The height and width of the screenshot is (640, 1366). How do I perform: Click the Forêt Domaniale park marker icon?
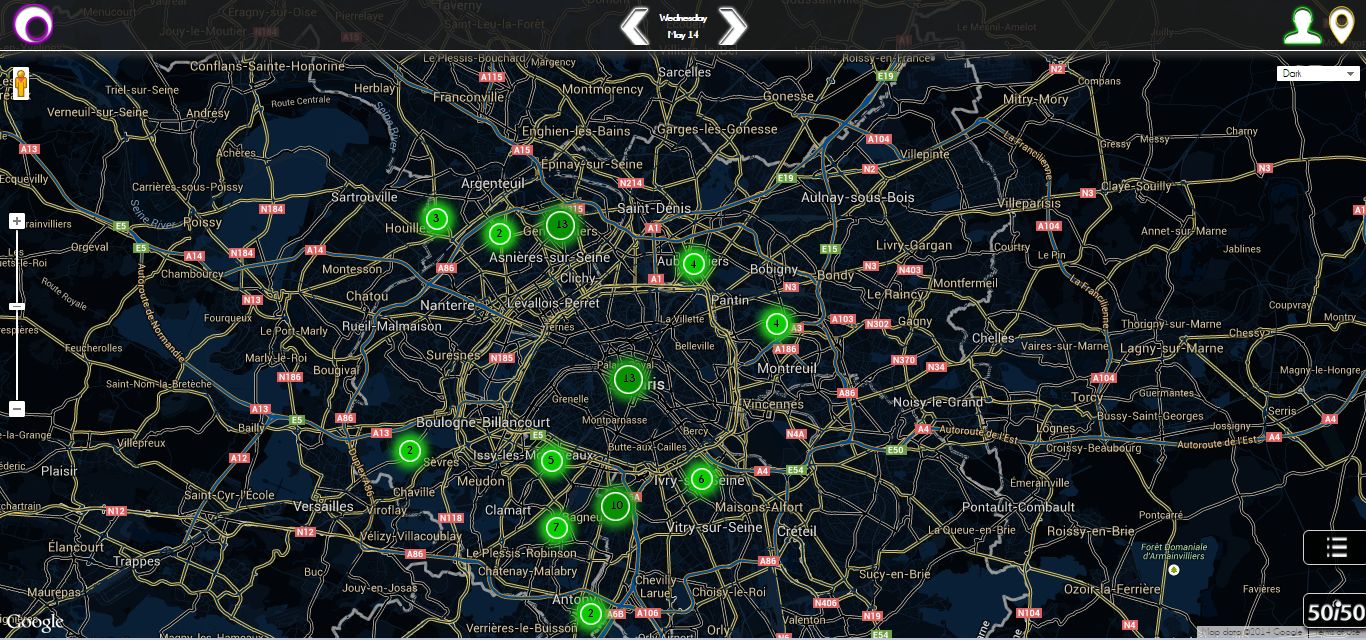[1174, 570]
